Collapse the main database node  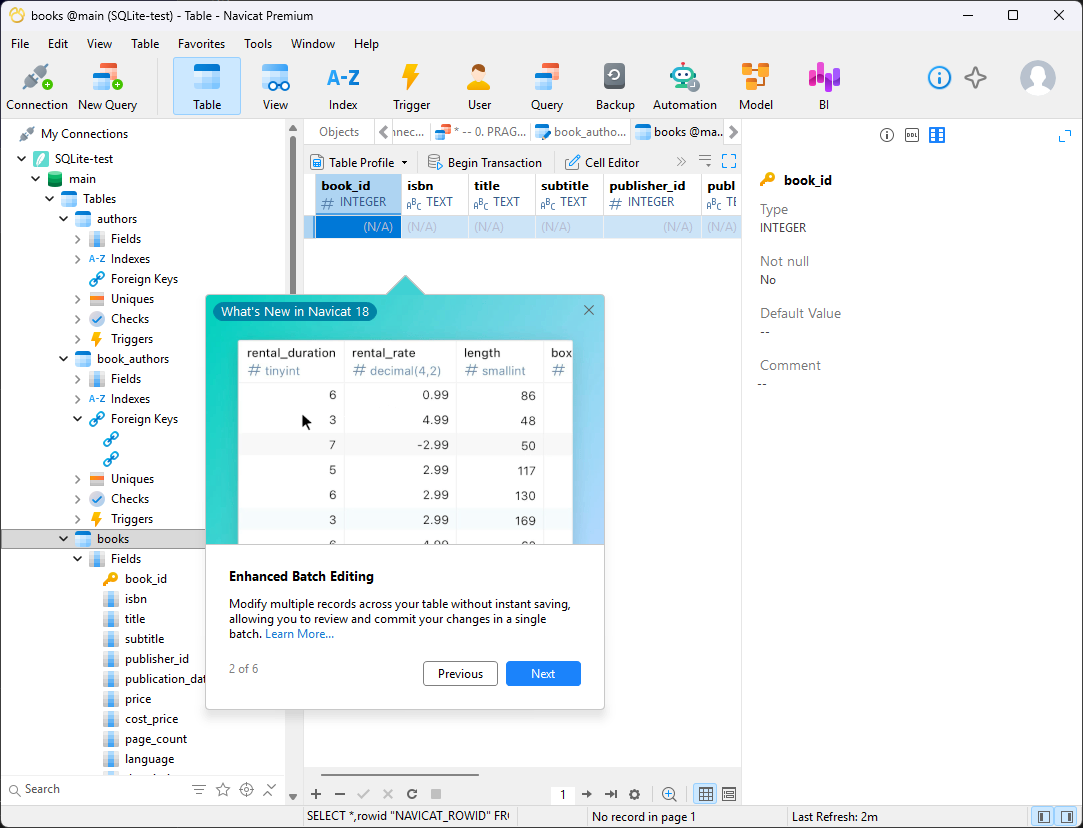tap(35, 179)
